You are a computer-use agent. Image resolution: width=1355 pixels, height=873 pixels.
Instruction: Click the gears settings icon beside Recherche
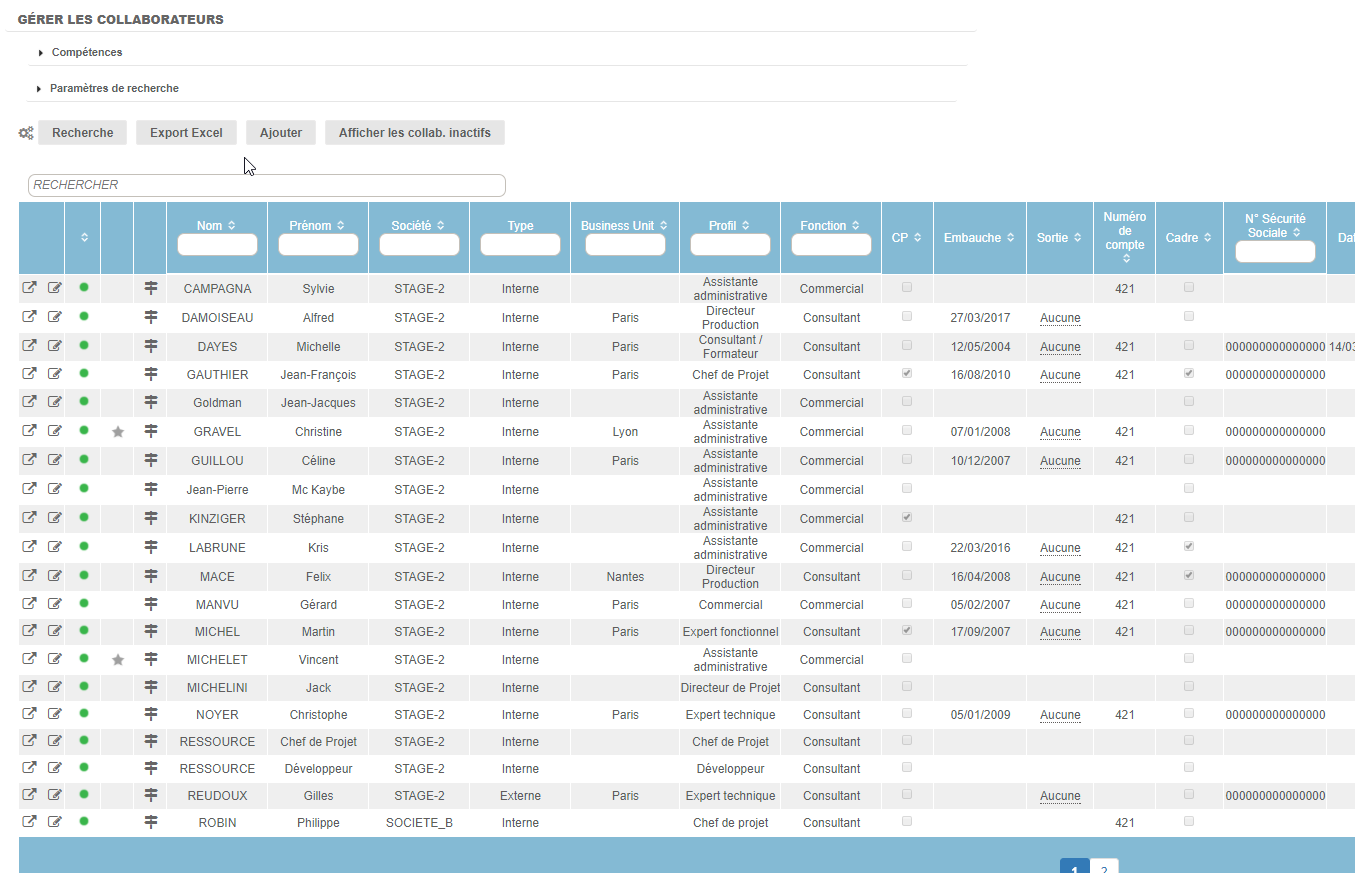coord(26,133)
